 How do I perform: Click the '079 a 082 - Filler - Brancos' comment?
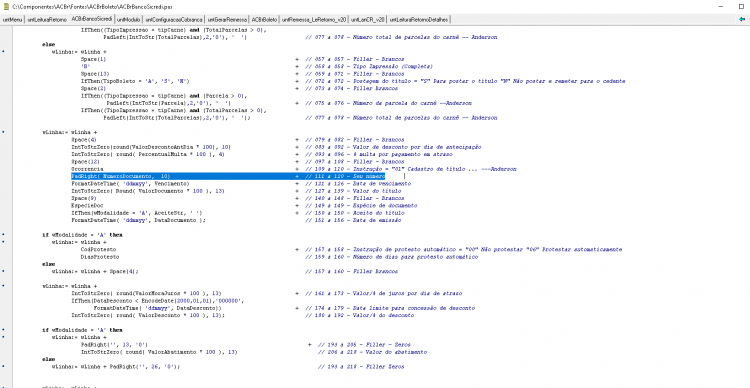click(x=355, y=140)
